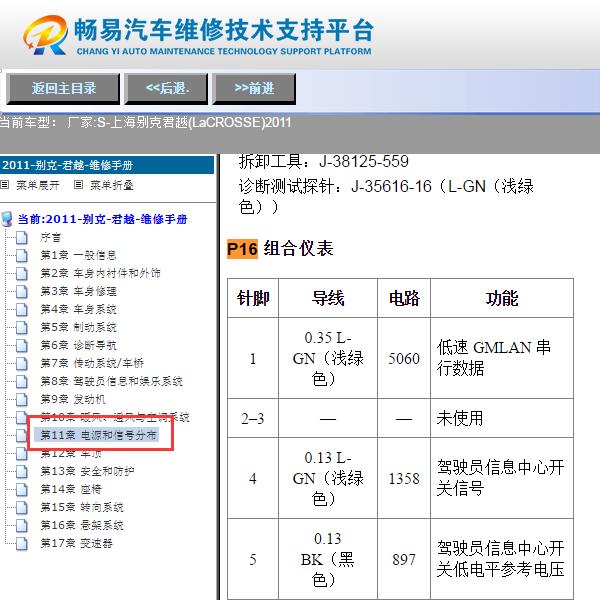This screenshot has height=600, width=600.
Task: Select the 2011-别克-君越-维修手册 header tab
Action: pyautogui.click(x=107, y=165)
